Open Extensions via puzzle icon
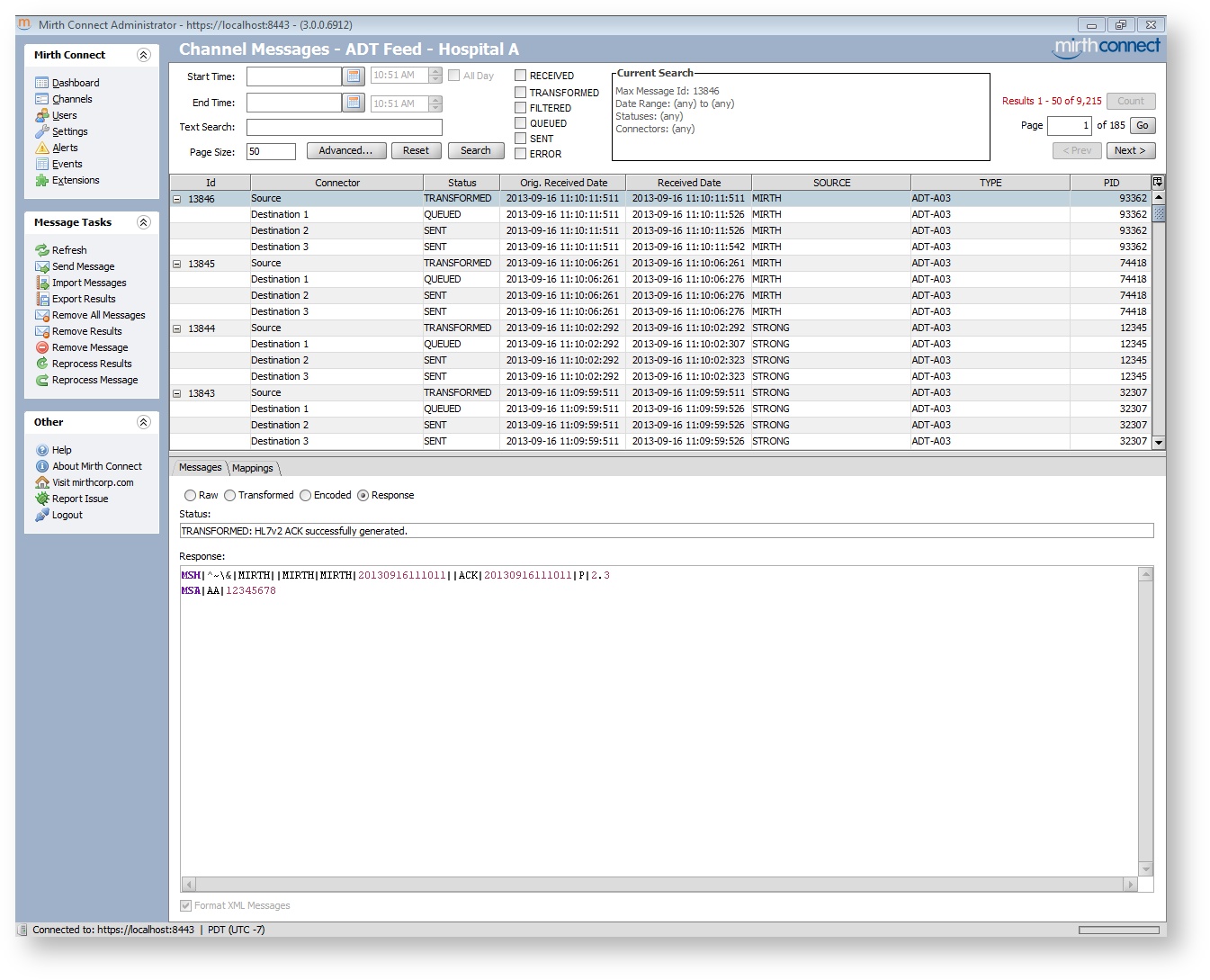Screen dimensions: 1210x980 point(41,180)
